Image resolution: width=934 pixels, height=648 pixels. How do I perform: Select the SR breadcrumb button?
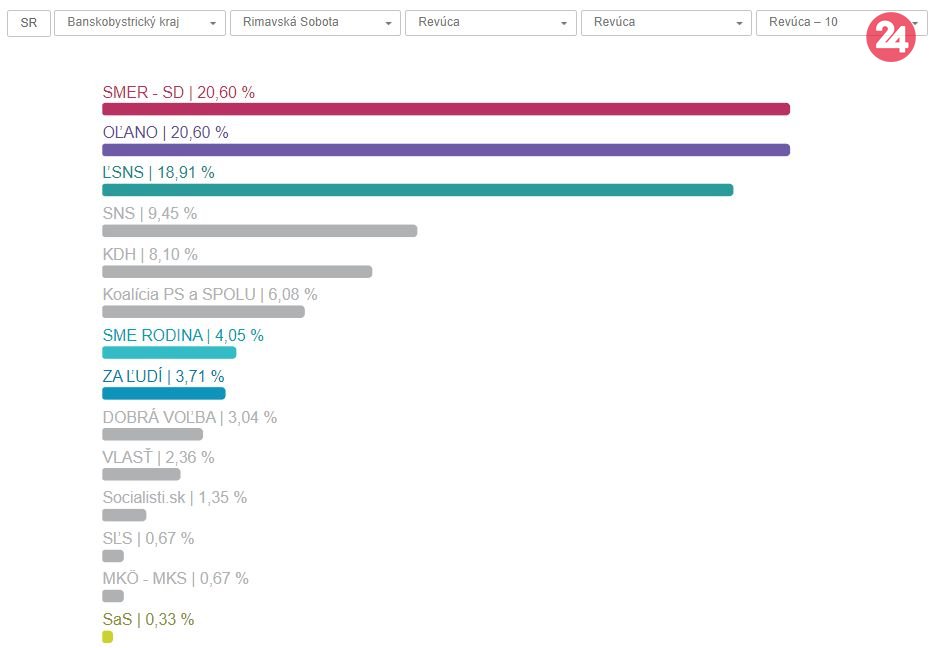pos(29,22)
